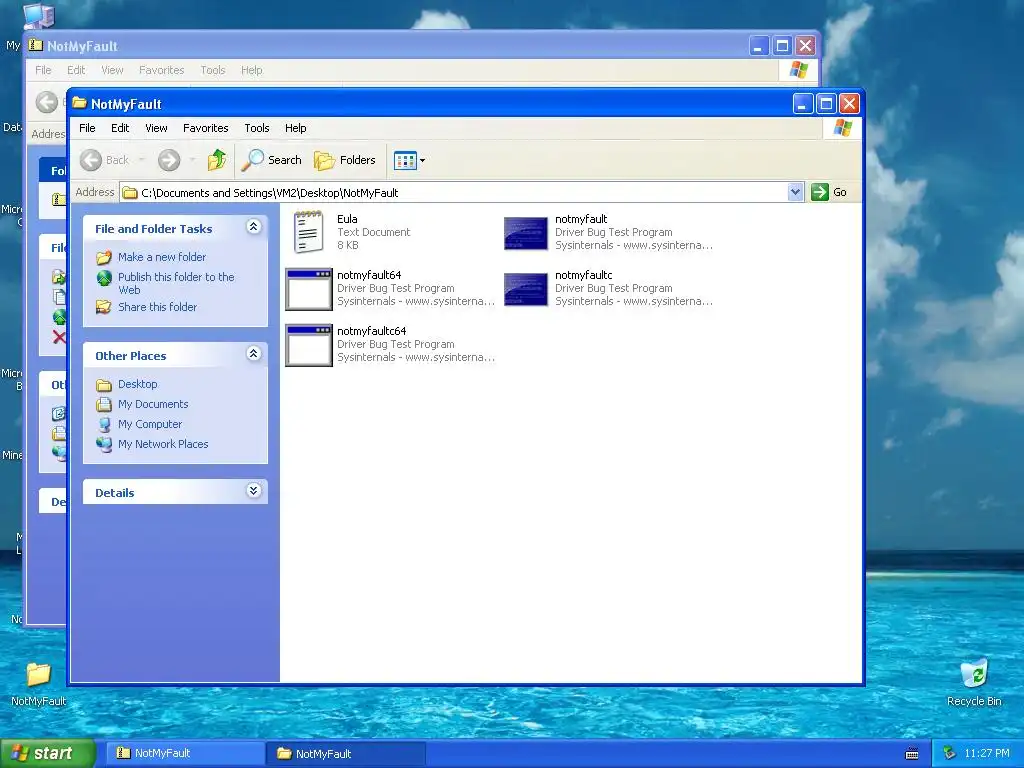Switch to zip NotMyFault taskbar button
This screenshot has width=1024, height=768.
coord(184,753)
